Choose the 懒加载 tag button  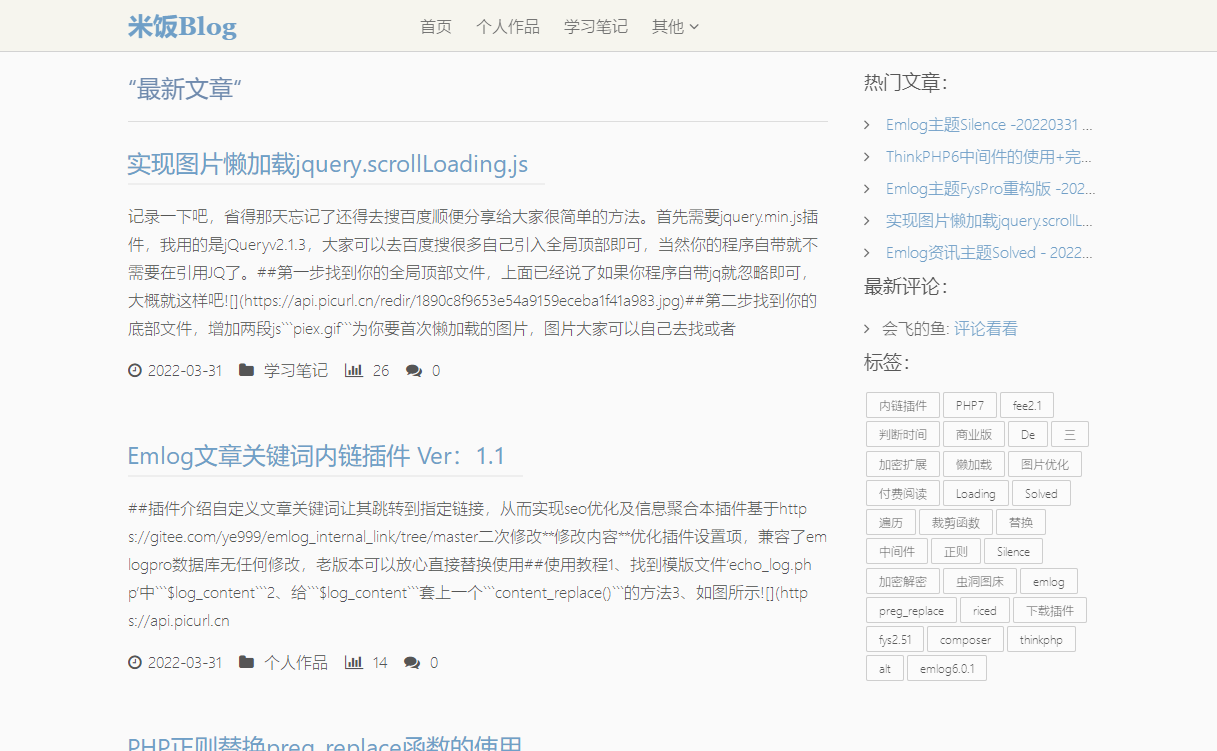point(973,465)
